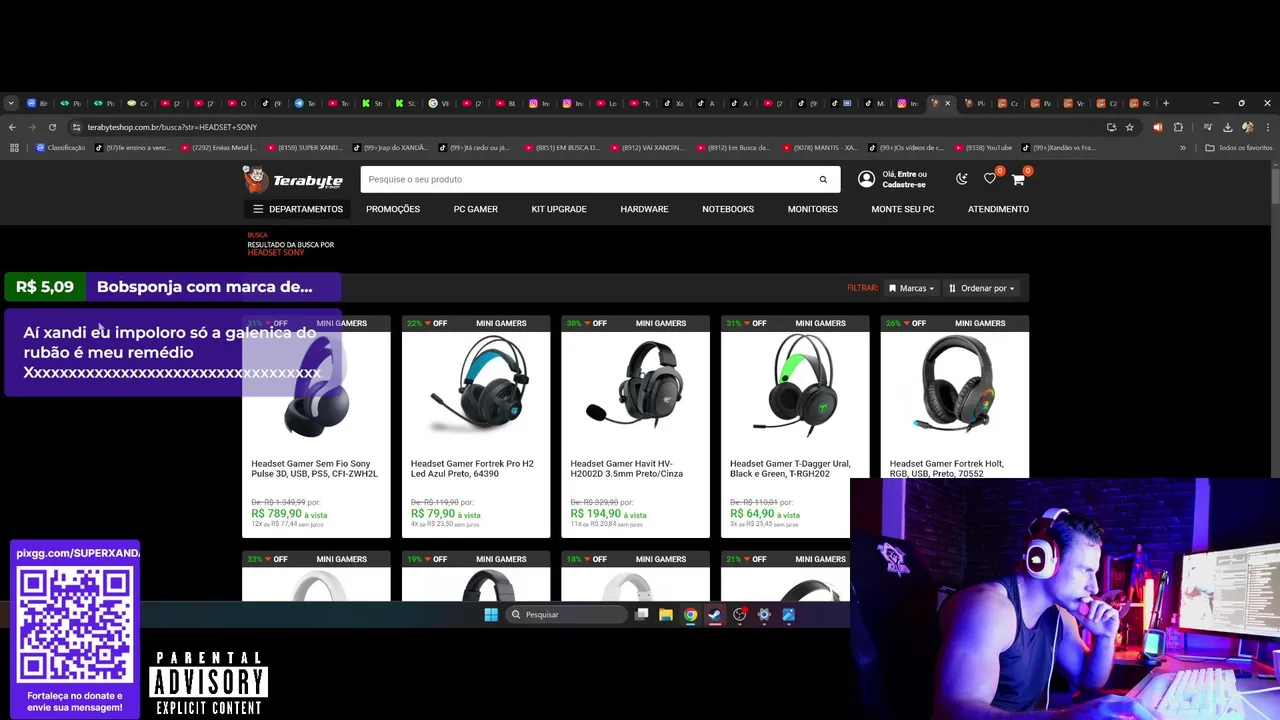Click the Fortrek Holt RGB headset image
Viewport: 1280px width, 720px height.
954,386
